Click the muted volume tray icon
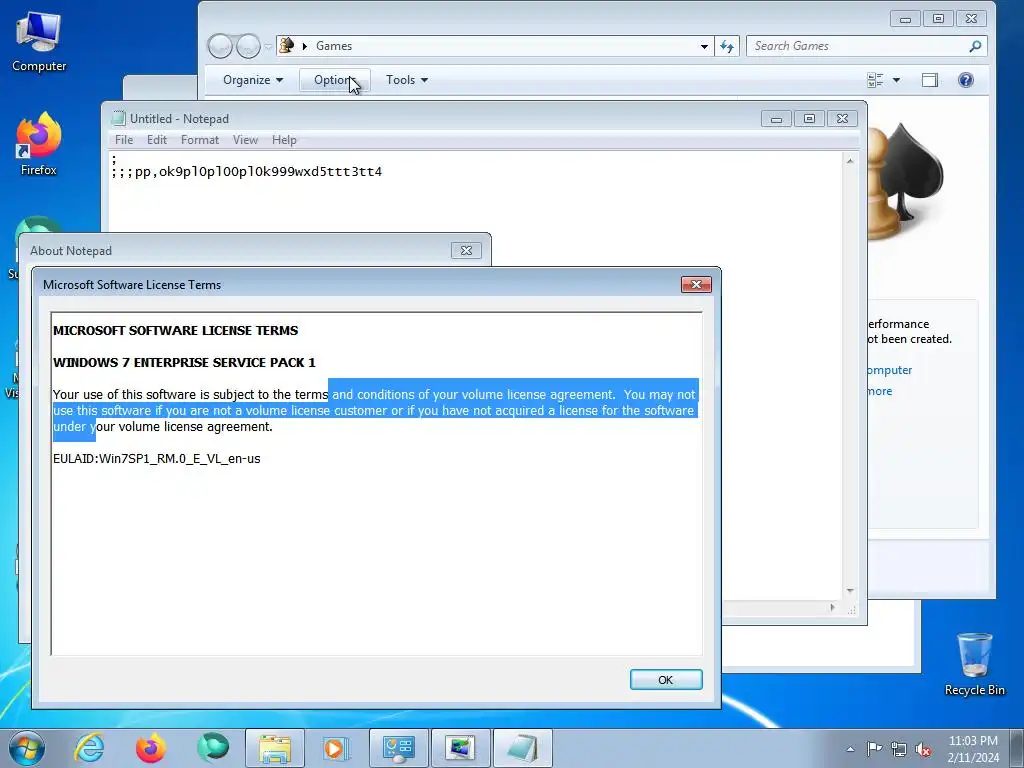Image resolution: width=1024 pixels, height=768 pixels. click(923, 749)
